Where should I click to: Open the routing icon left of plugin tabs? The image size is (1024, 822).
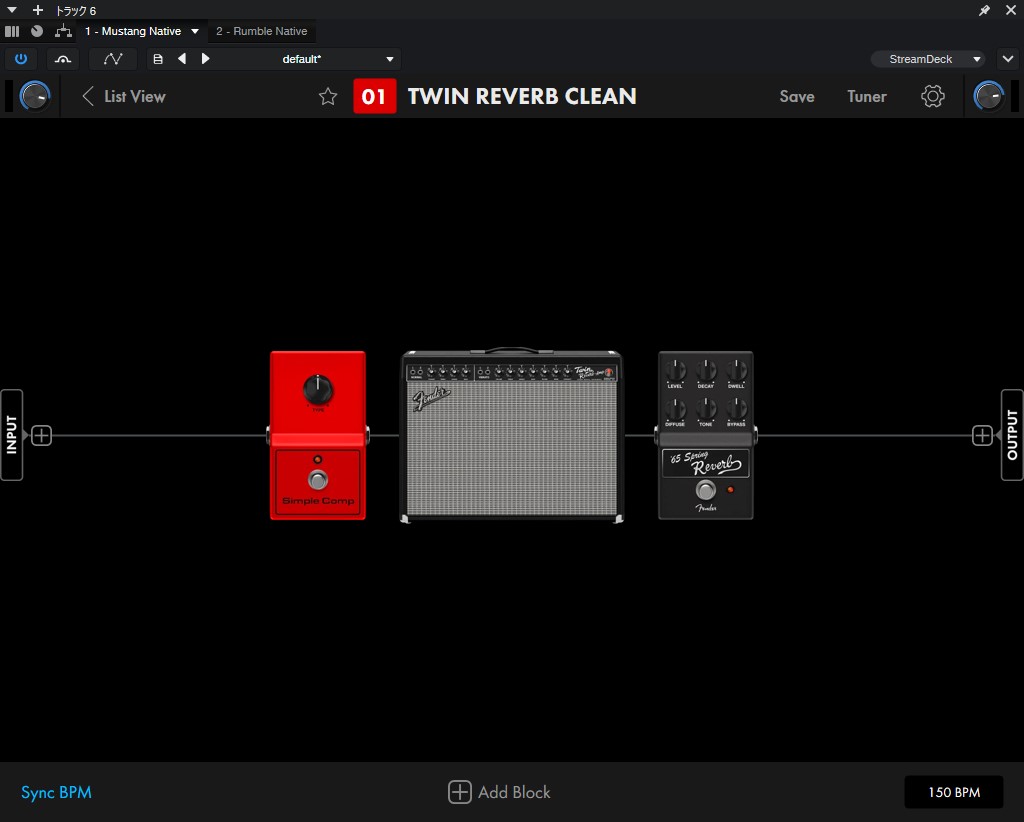[63, 31]
